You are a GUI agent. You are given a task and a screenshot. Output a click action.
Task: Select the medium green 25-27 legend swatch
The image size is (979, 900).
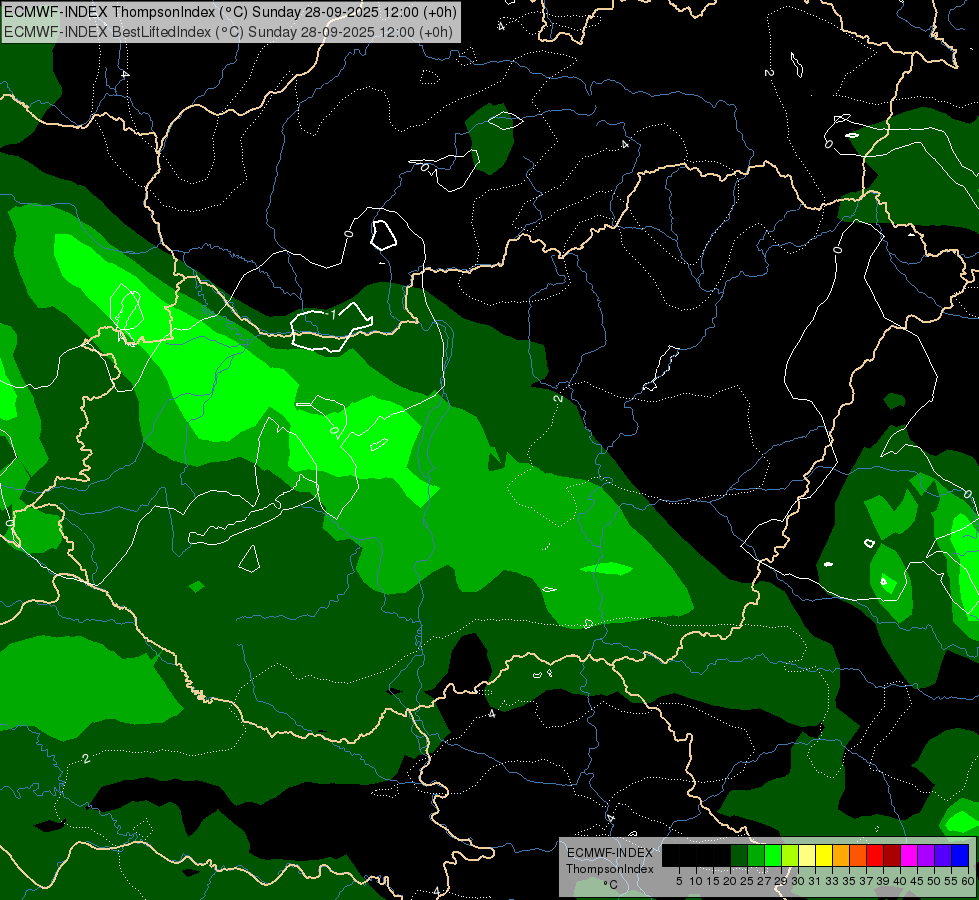pyautogui.click(x=756, y=855)
